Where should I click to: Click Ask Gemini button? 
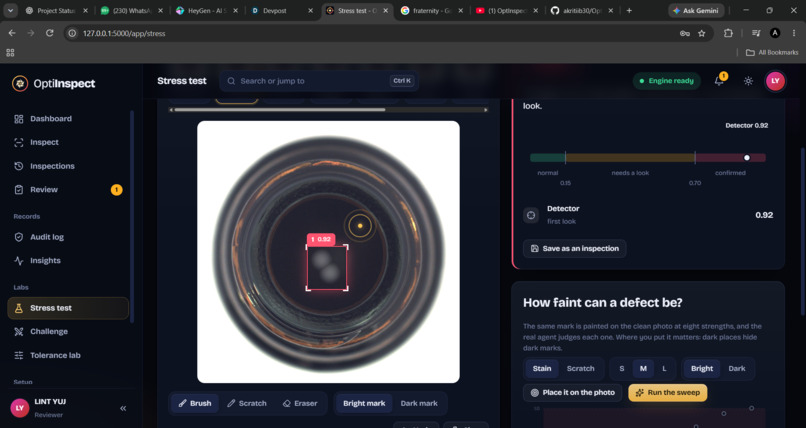click(696, 10)
